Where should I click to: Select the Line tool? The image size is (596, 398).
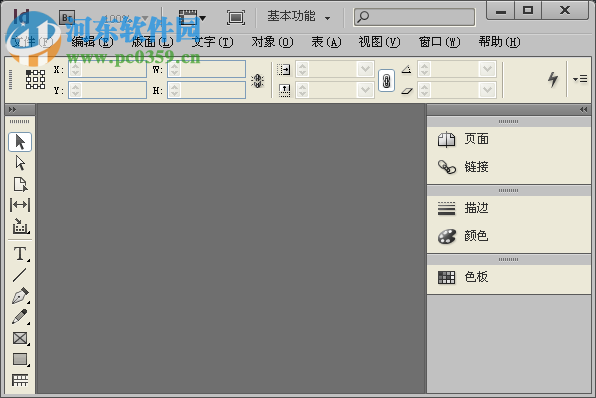(19, 275)
